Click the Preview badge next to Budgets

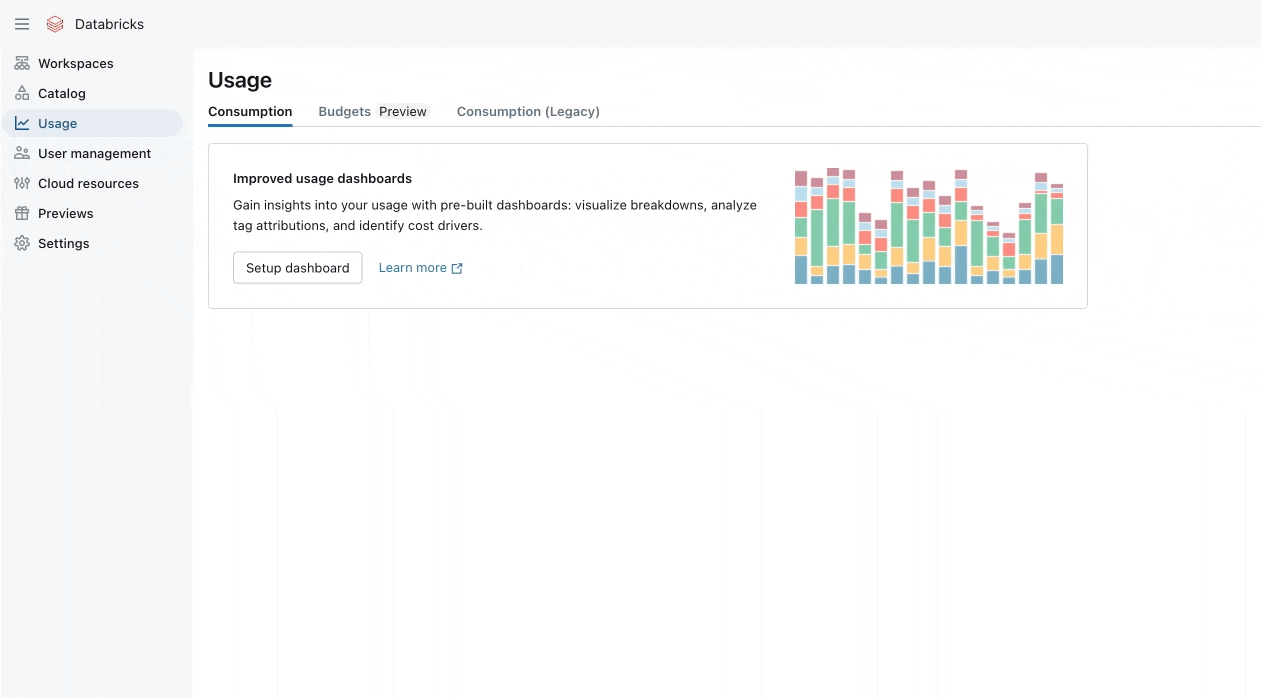(403, 111)
